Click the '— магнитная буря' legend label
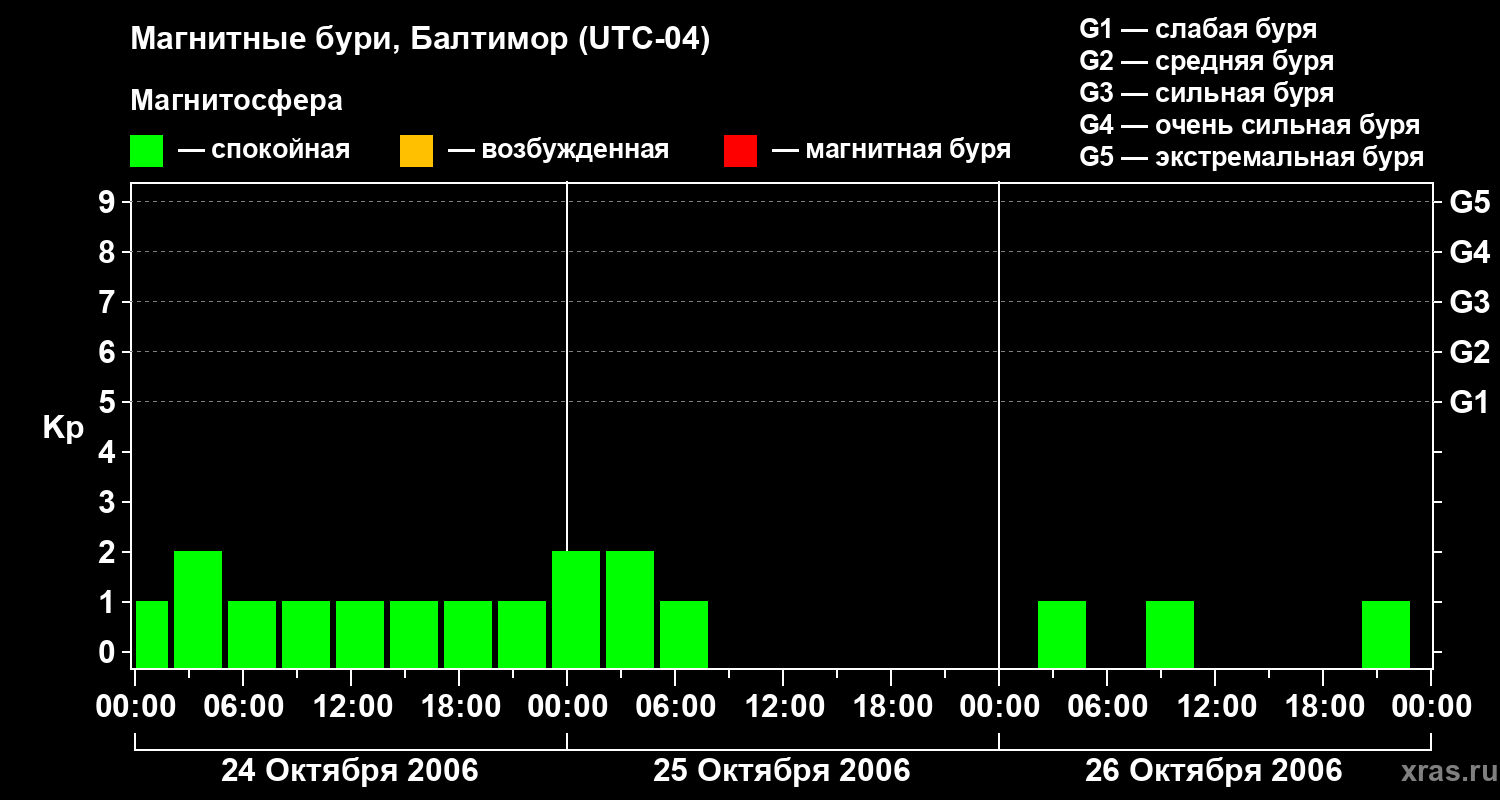Screen dimensions: 1500x800 click(x=891, y=150)
